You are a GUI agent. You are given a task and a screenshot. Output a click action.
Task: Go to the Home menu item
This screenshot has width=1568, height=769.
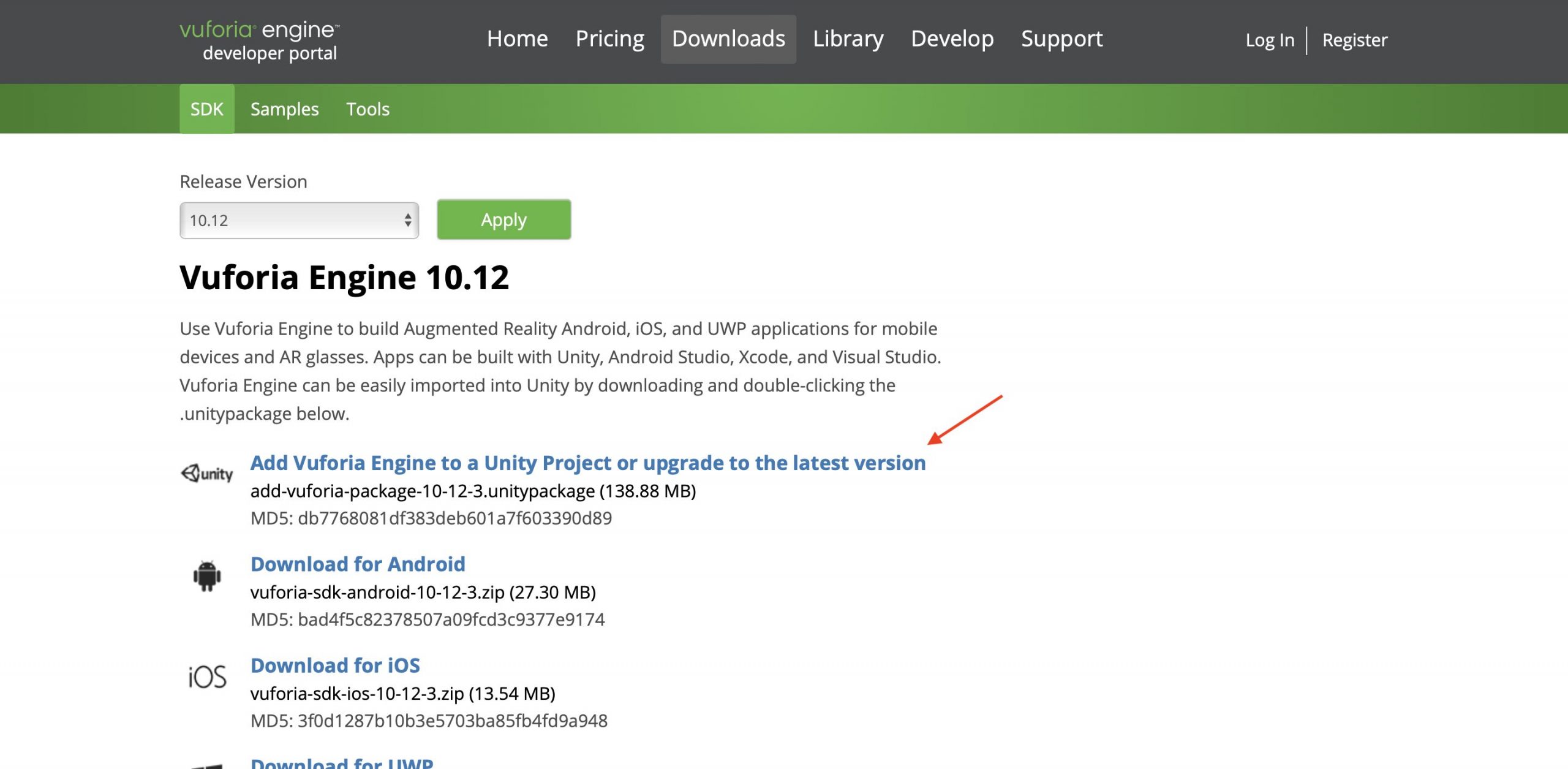point(517,39)
